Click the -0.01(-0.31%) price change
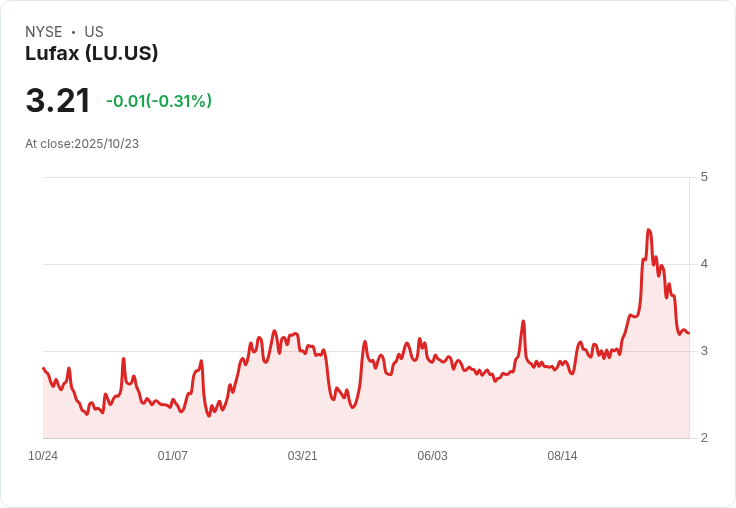 click(159, 101)
